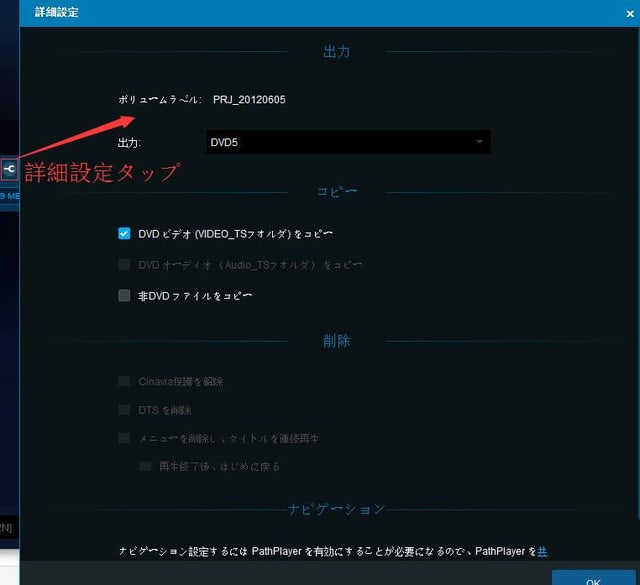This screenshot has width=640, height=585.
Task: Click the ナビゲーション section heading
Action: tap(337, 509)
